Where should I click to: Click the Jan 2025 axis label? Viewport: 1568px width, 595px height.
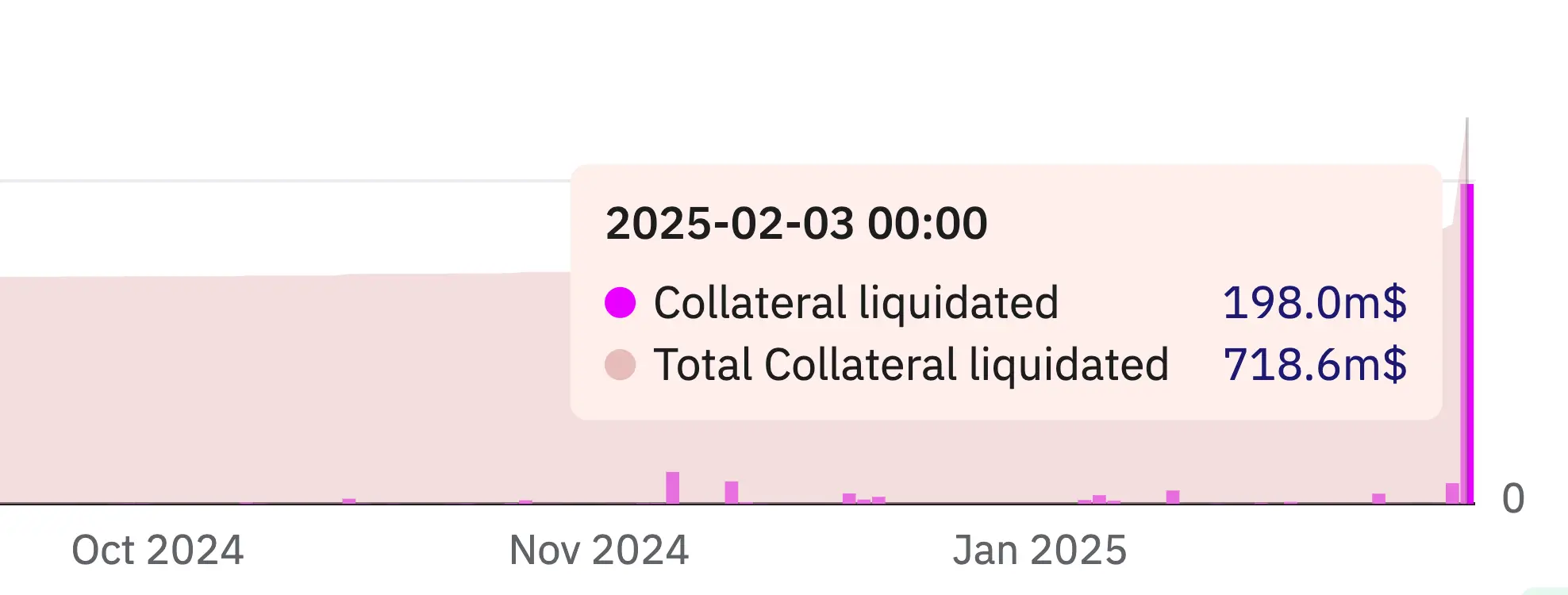[x=1040, y=550]
